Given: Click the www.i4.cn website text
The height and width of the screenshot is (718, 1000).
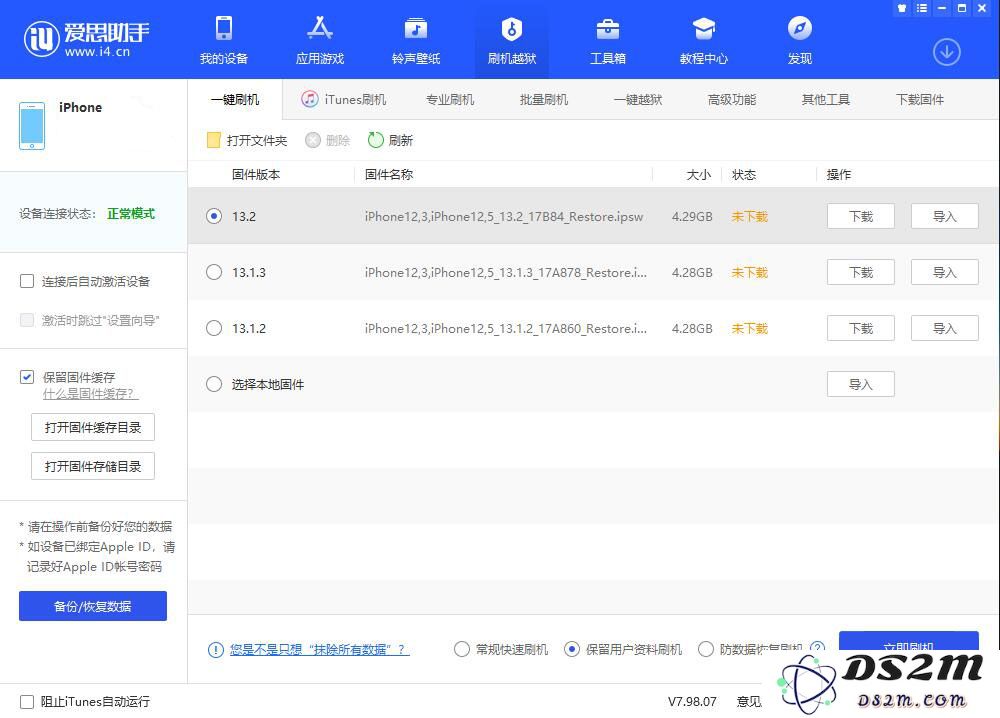Looking at the screenshot, I should (97, 52).
